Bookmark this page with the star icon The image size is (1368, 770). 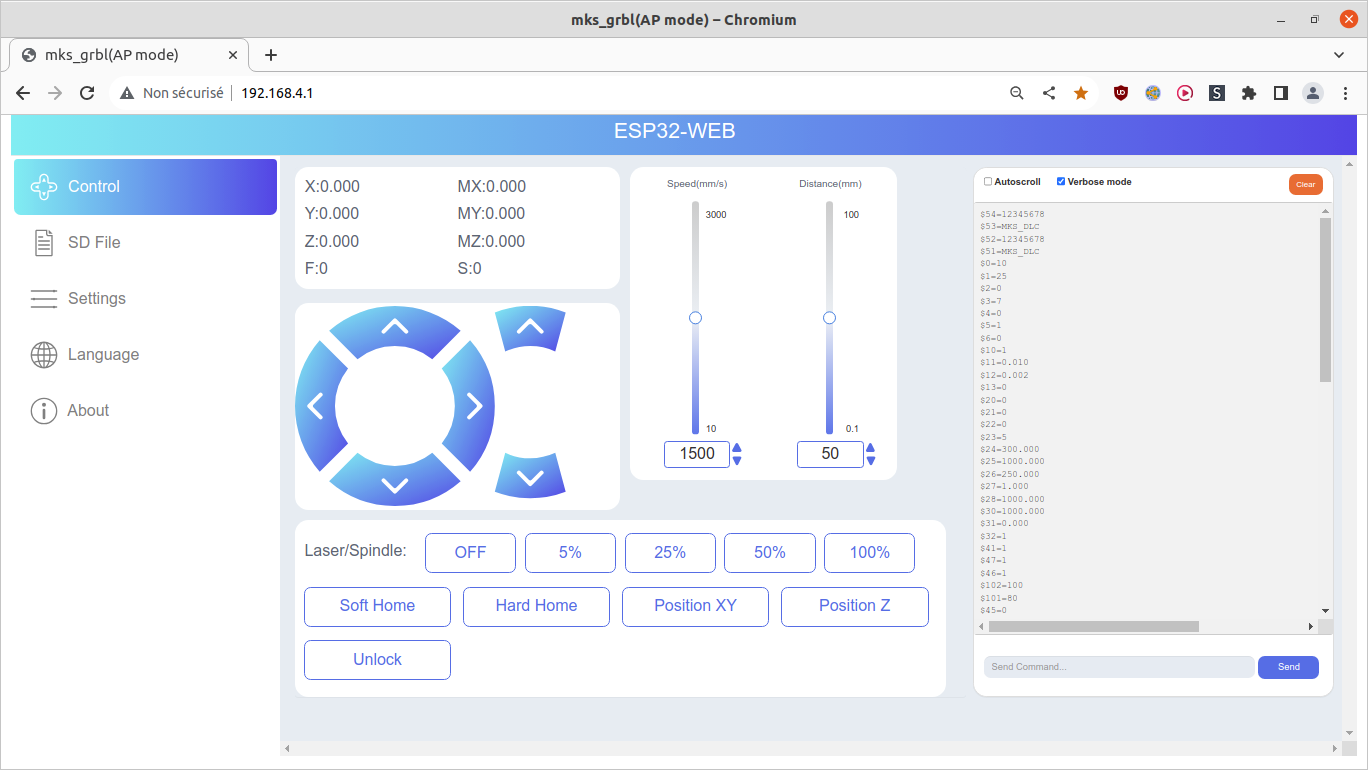coord(1081,93)
